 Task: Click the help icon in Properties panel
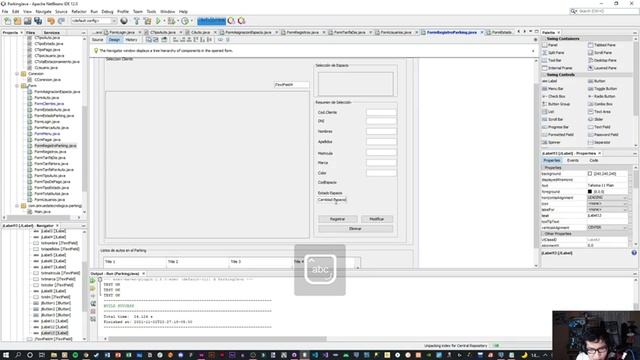[x=634, y=253]
